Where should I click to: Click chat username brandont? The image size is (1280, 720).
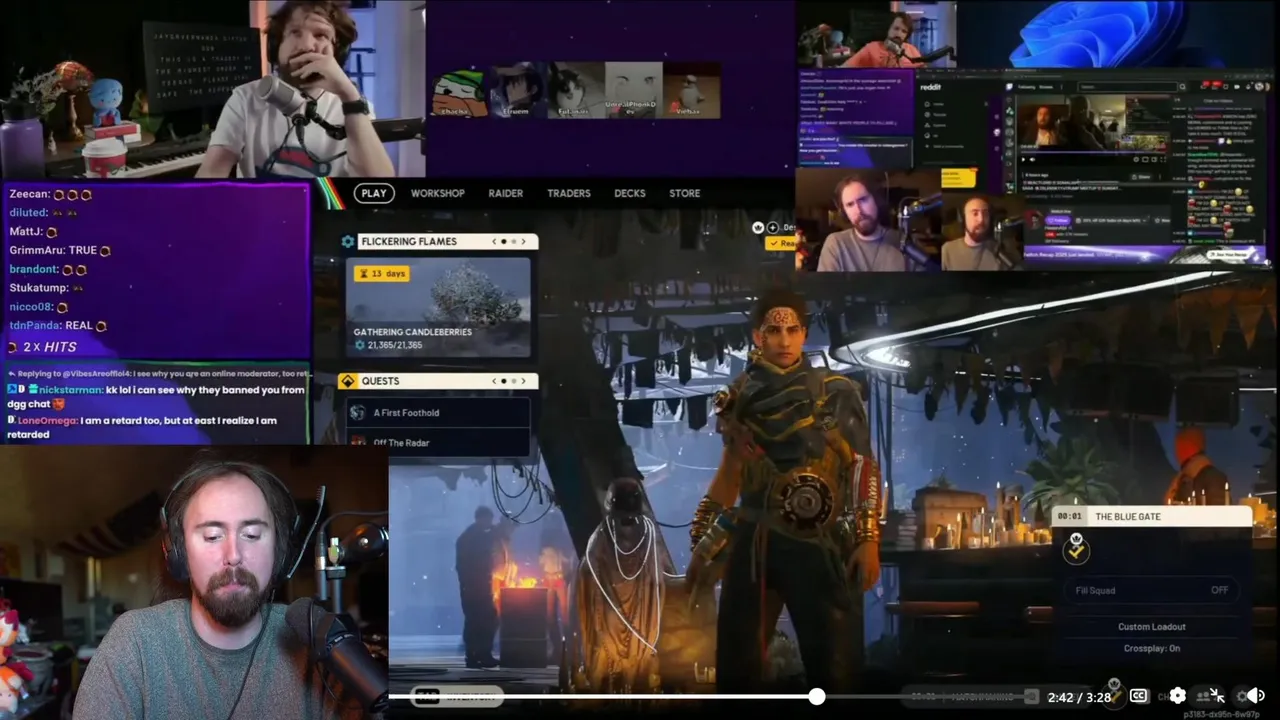pyautogui.click(x=33, y=269)
